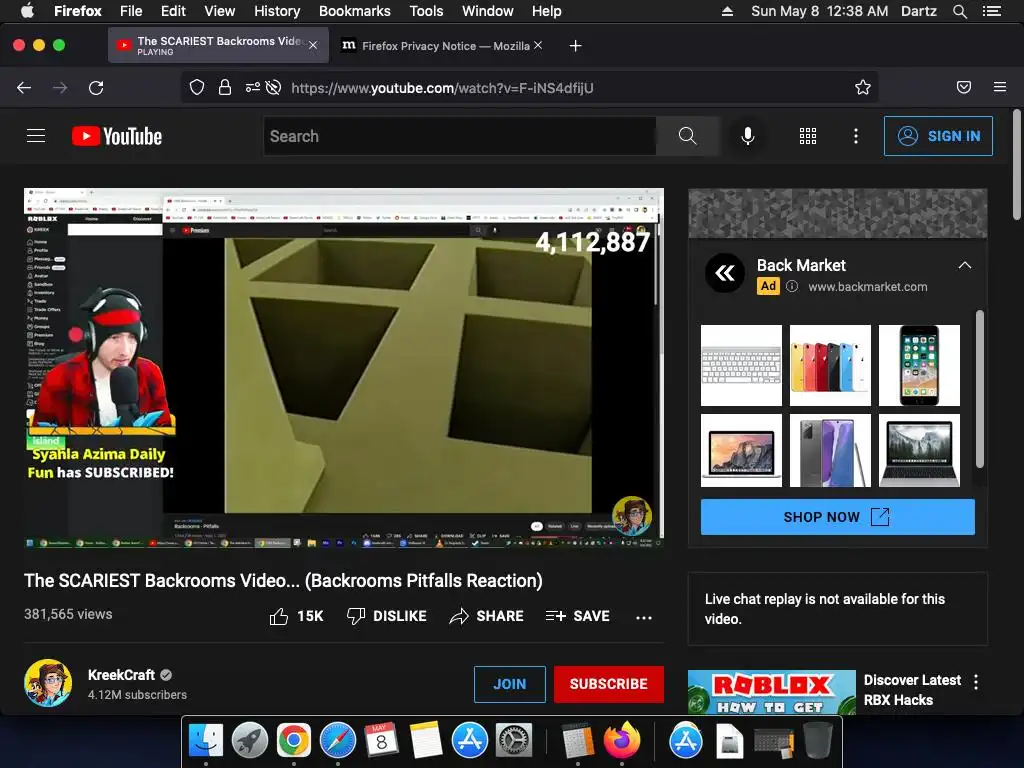Open the YouTube apps grid icon

(x=808, y=136)
